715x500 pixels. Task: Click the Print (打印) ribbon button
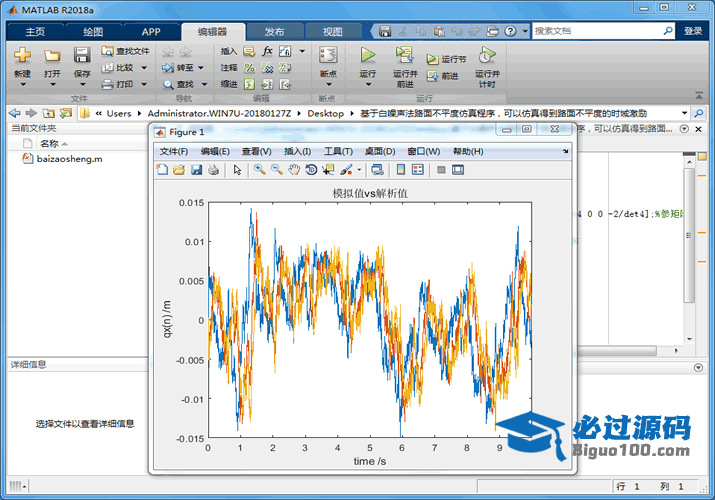[118, 84]
